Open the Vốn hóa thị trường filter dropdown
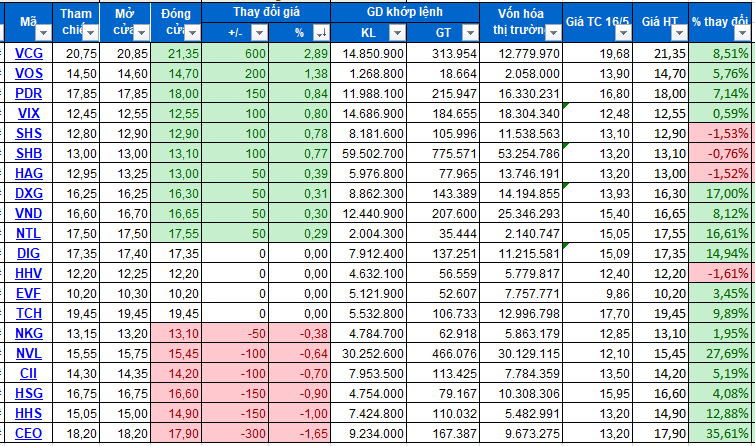This screenshot has width=755, height=446. (x=553, y=33)
